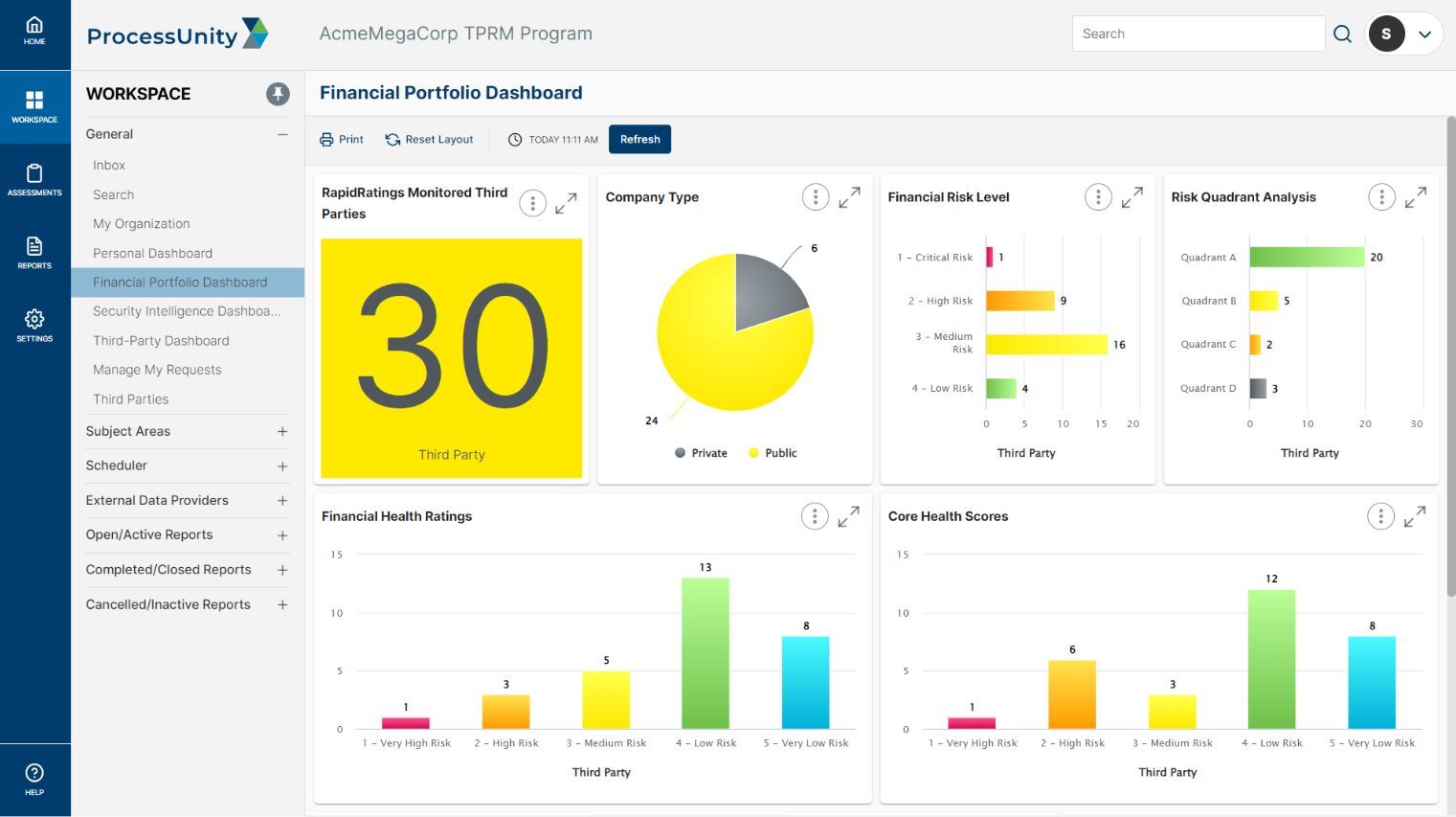Toggle the Public legend item in pie chart
1456x817 pixels.
pos(773,453)
